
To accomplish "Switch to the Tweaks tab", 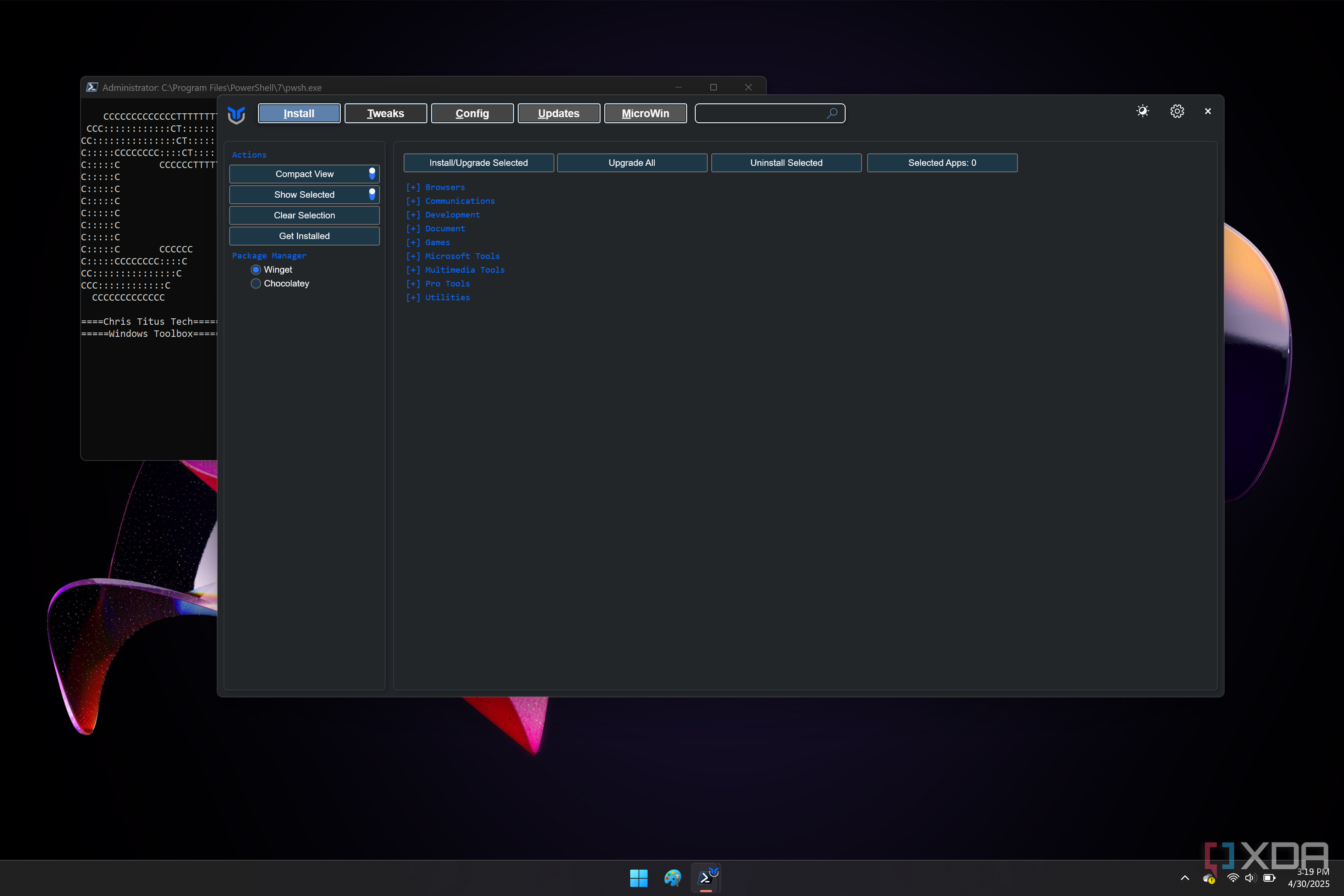I will [386, 113].
